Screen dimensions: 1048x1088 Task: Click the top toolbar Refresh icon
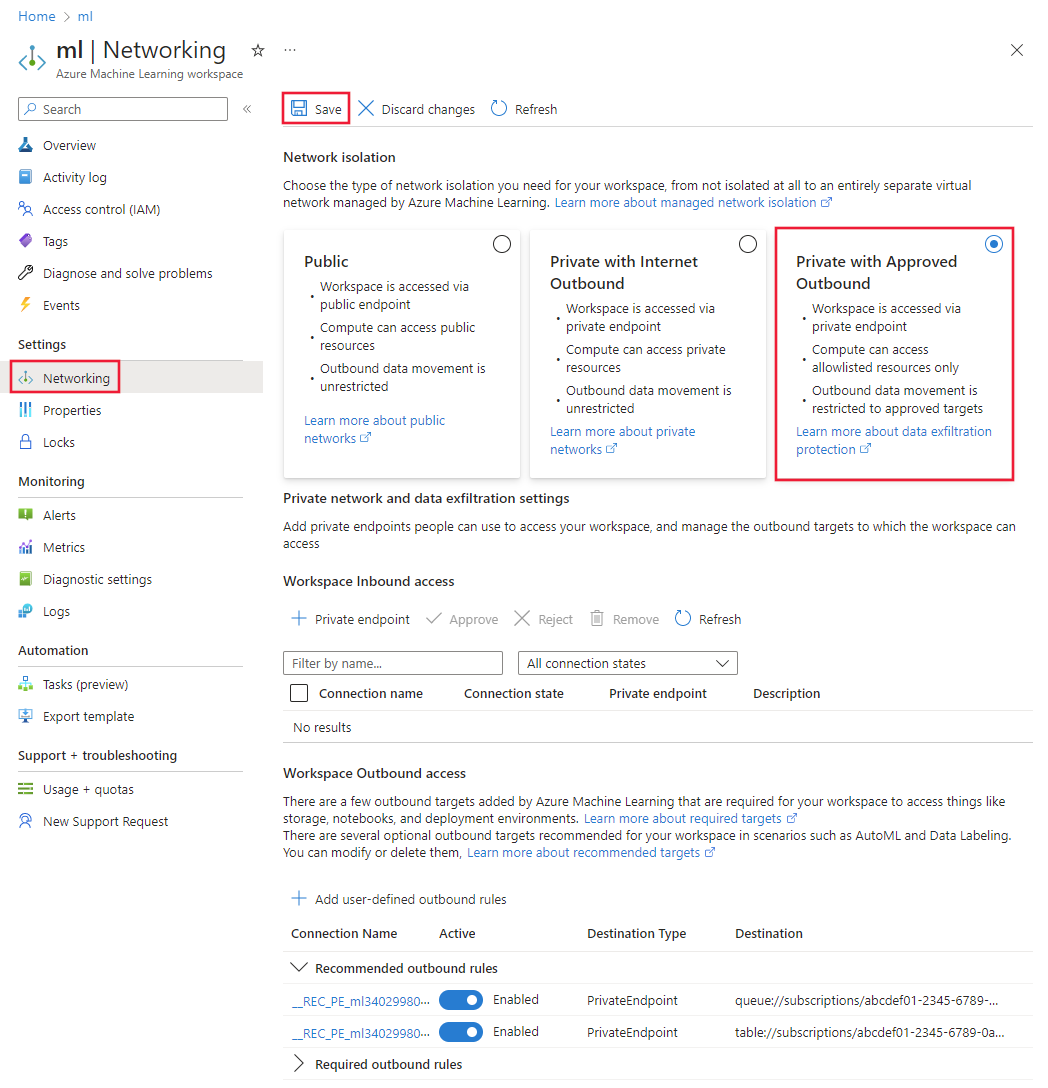pos(498,108)
